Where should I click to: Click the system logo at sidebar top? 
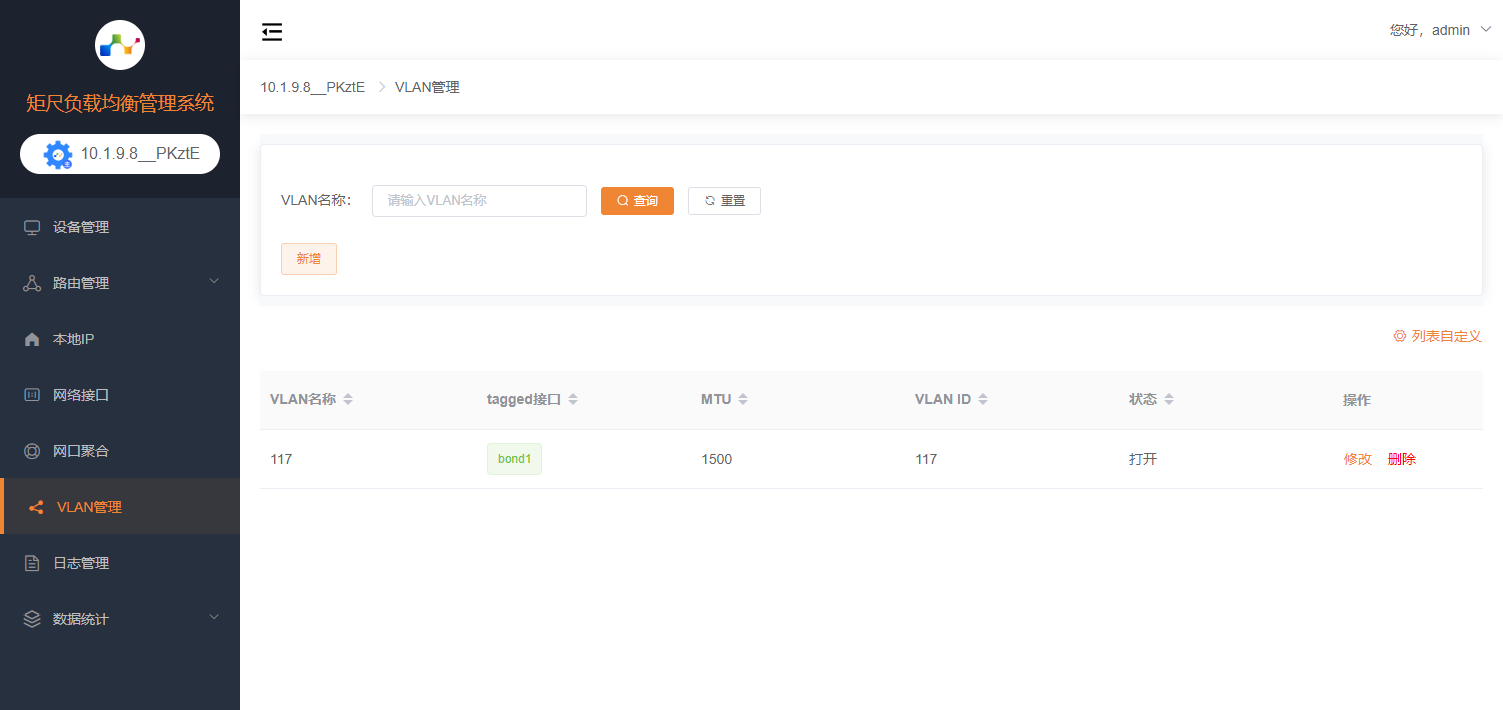tap(120, 45)
